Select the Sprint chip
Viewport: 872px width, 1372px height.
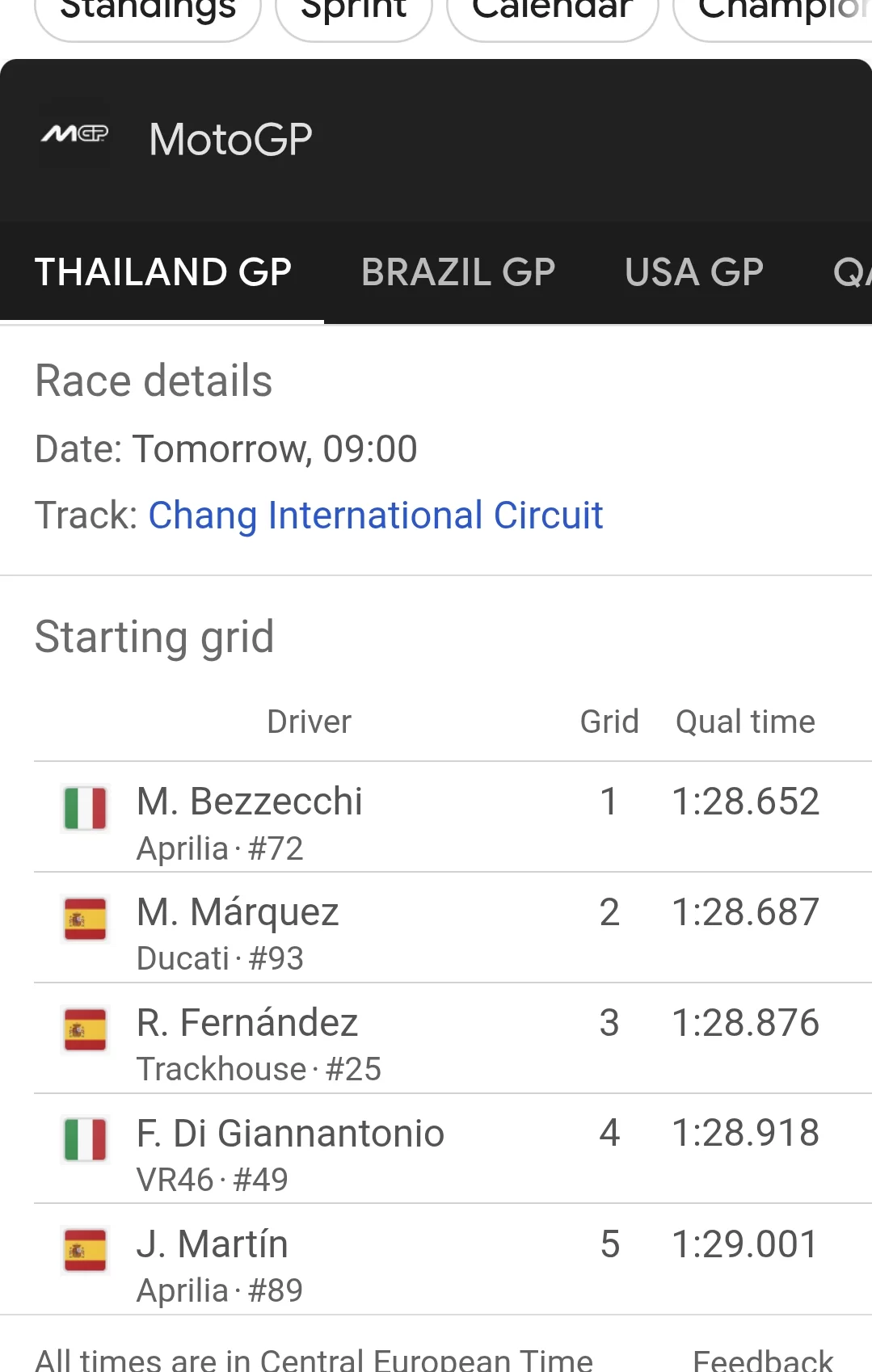pos(354,11)
